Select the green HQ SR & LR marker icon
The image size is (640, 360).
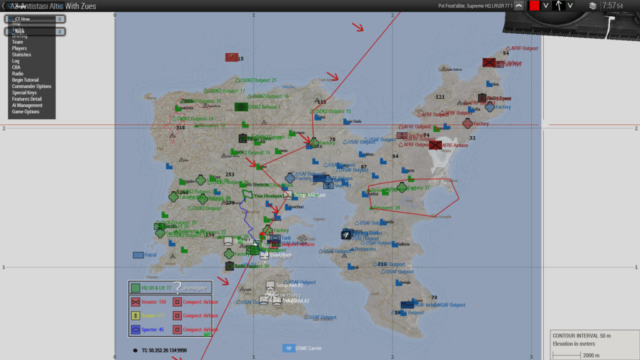[x=136, y=288]
